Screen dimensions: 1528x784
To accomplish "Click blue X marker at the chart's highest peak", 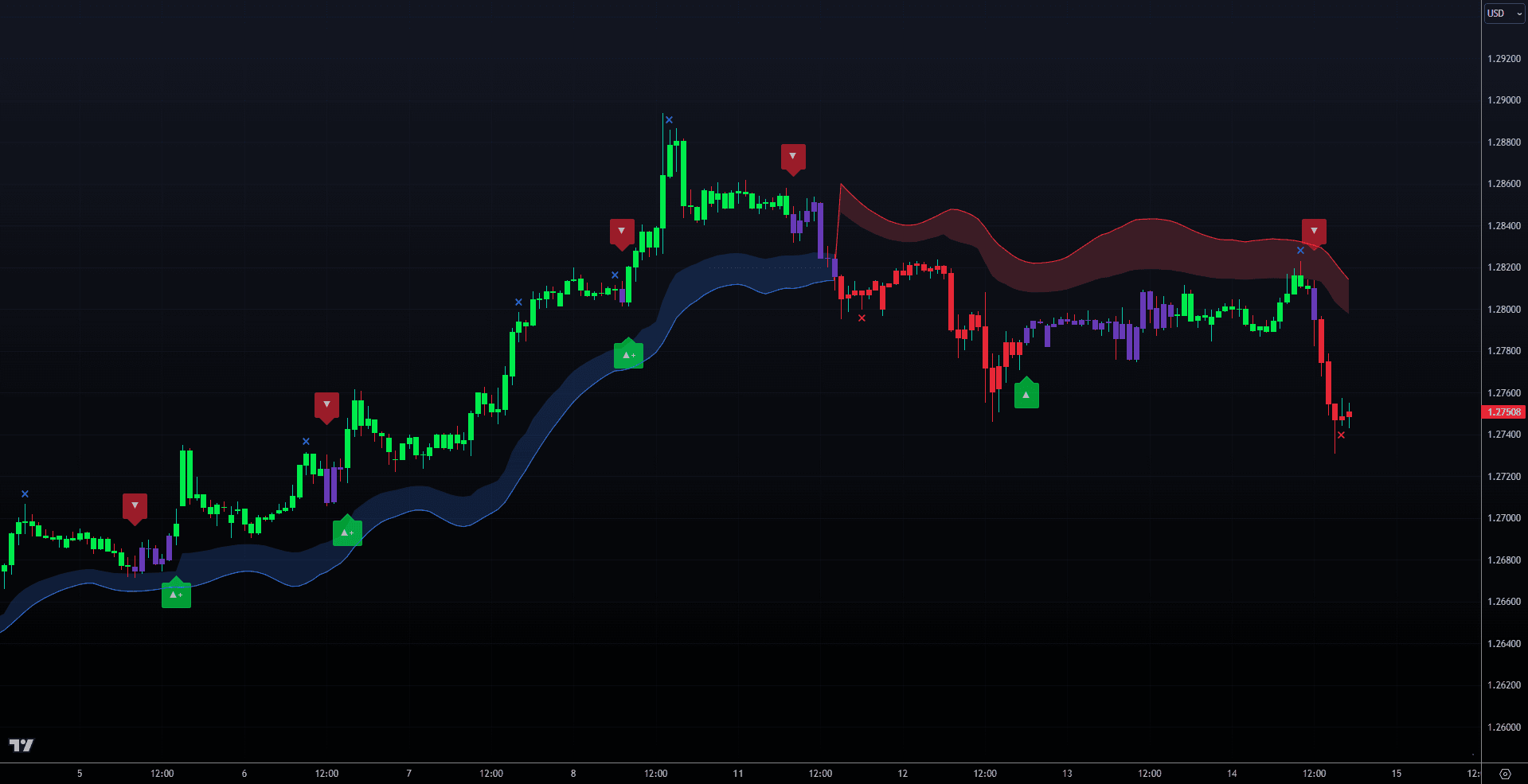I will coord(669,120).
